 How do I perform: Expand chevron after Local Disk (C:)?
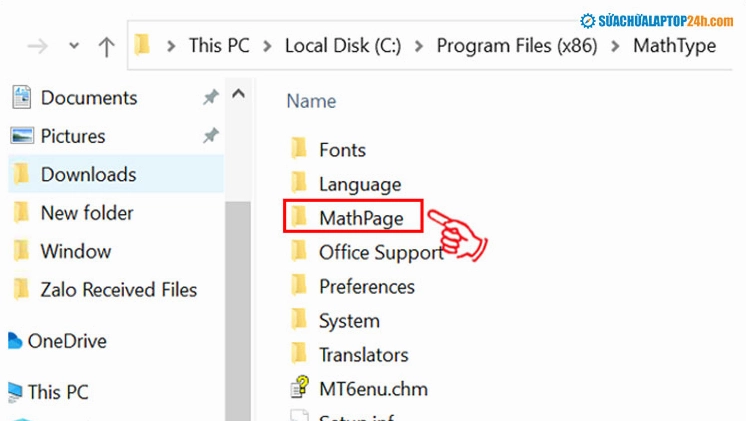tap(419, 46)
